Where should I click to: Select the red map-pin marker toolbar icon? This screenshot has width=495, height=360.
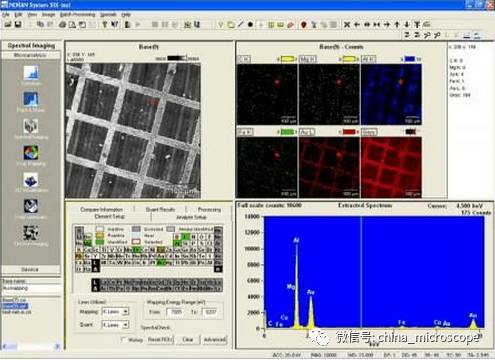303,24
